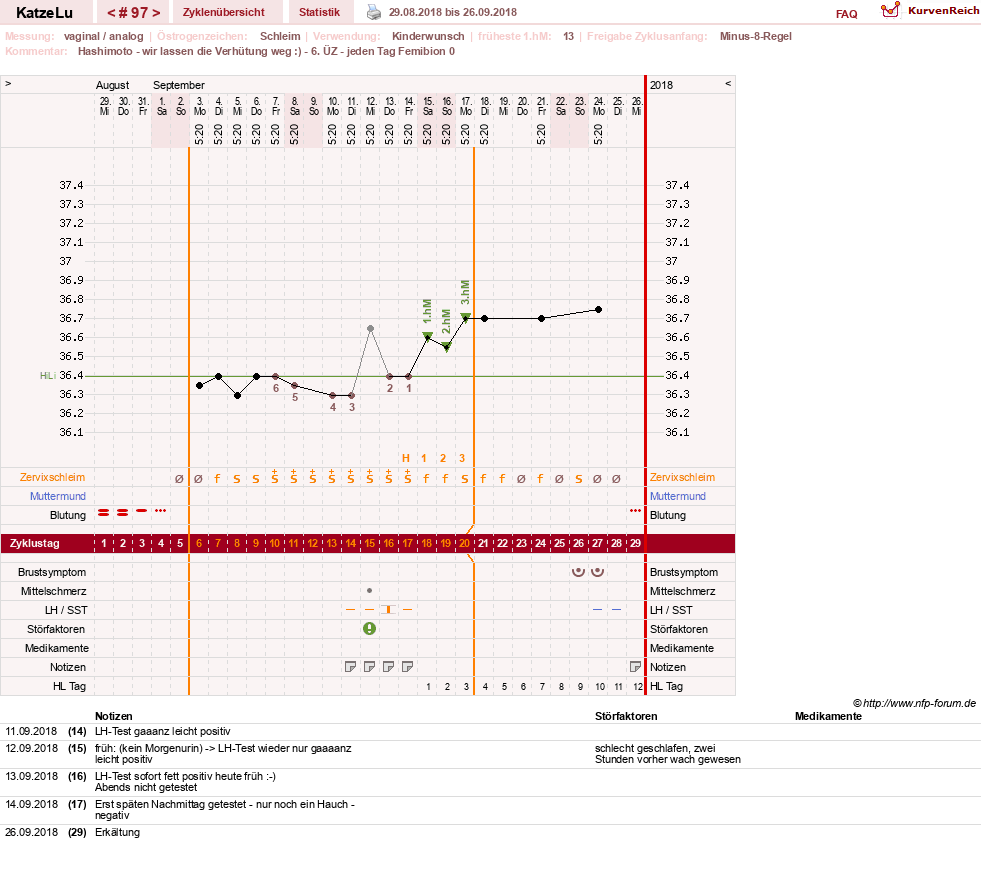This screenshot has width=981, height=877.
Task: Click the Mittelschmerz dot on cycle day 15
Action: 370,591
